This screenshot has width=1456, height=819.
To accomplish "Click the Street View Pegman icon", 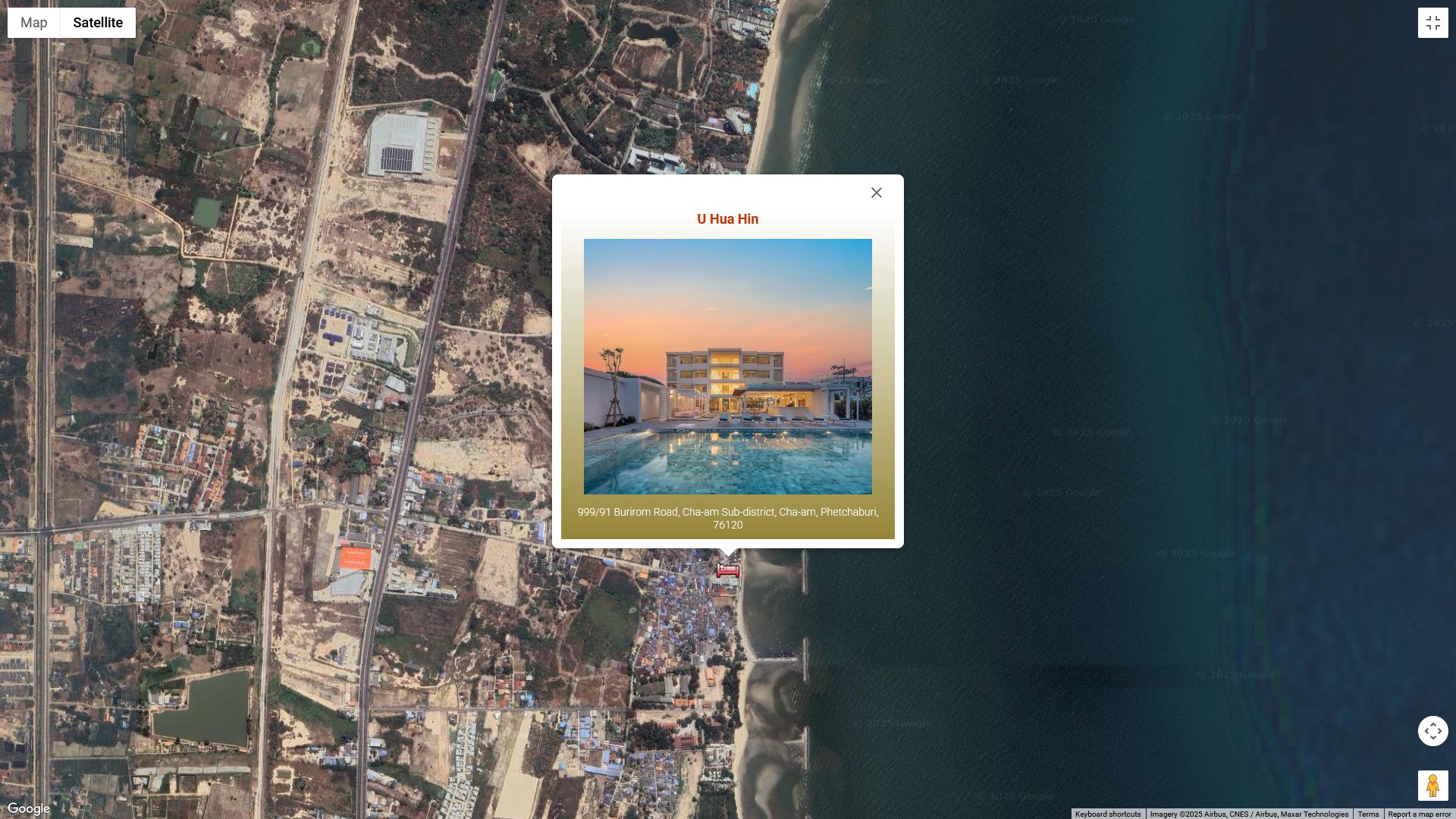I will [1432, 786].
